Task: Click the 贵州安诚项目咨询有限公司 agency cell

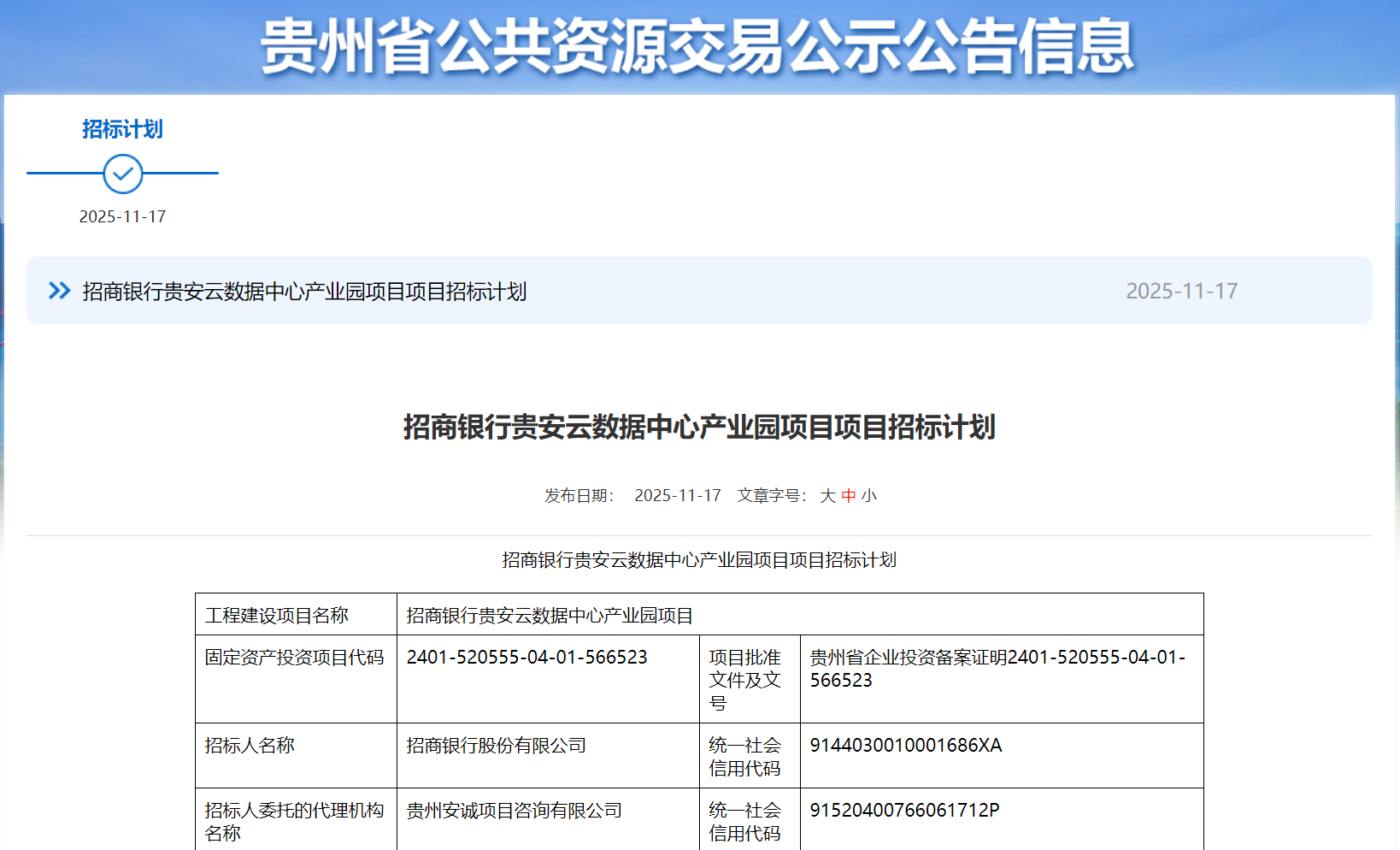Action: 514,811
